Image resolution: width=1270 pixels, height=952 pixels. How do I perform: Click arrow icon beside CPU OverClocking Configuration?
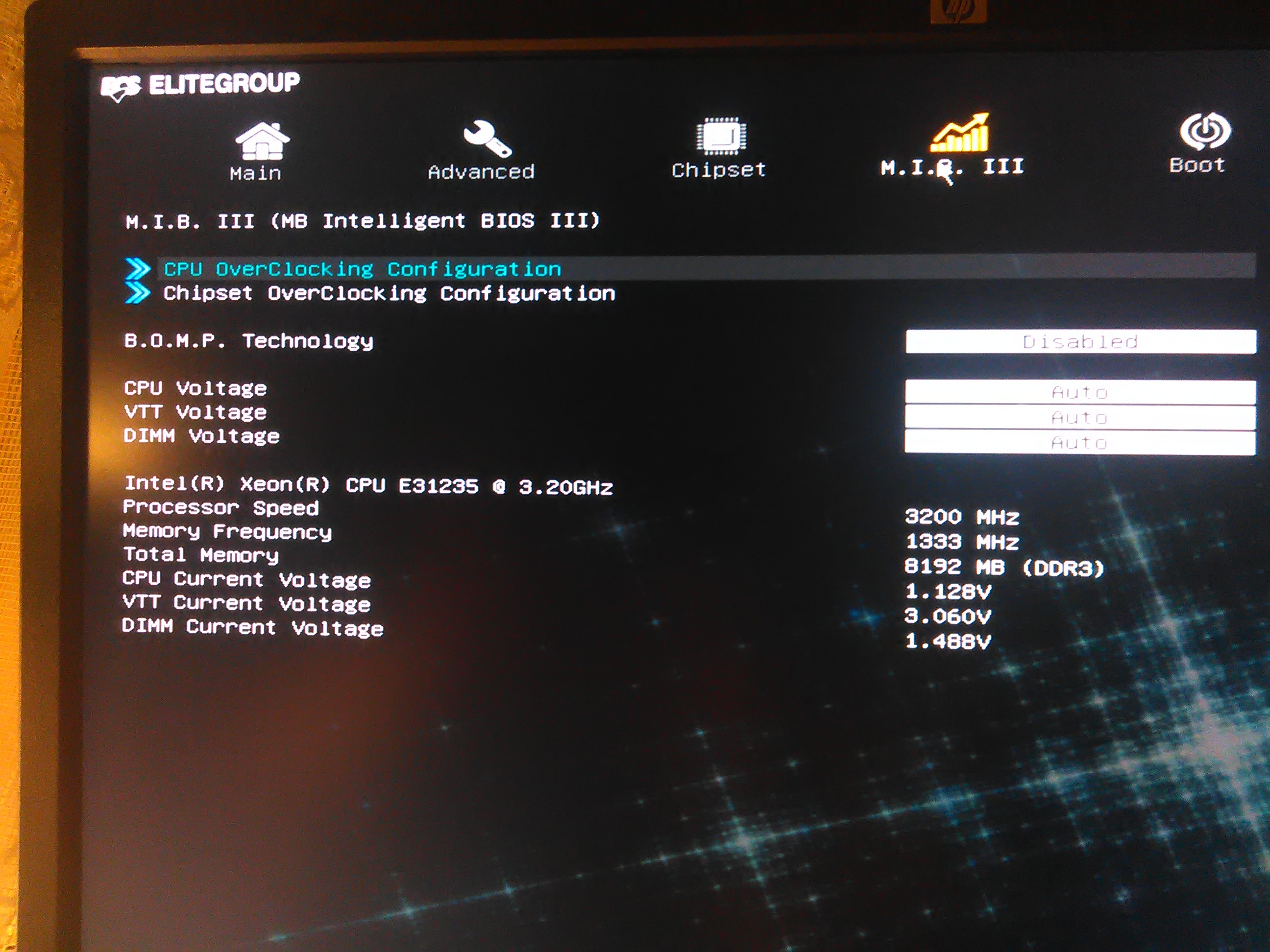click(x=138, y=268)
